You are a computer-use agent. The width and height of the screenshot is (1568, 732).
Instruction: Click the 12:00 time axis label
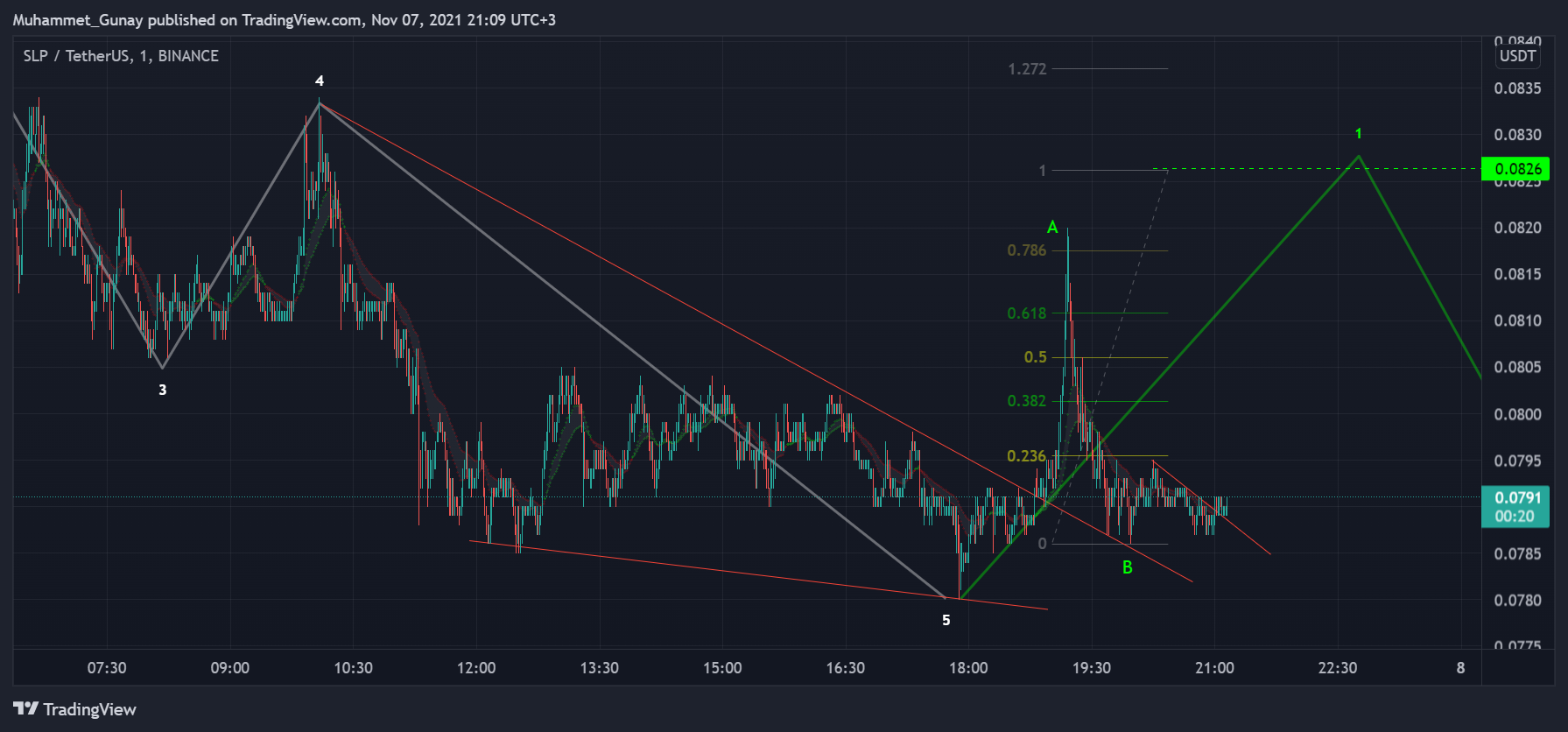[x=476, y=668]
